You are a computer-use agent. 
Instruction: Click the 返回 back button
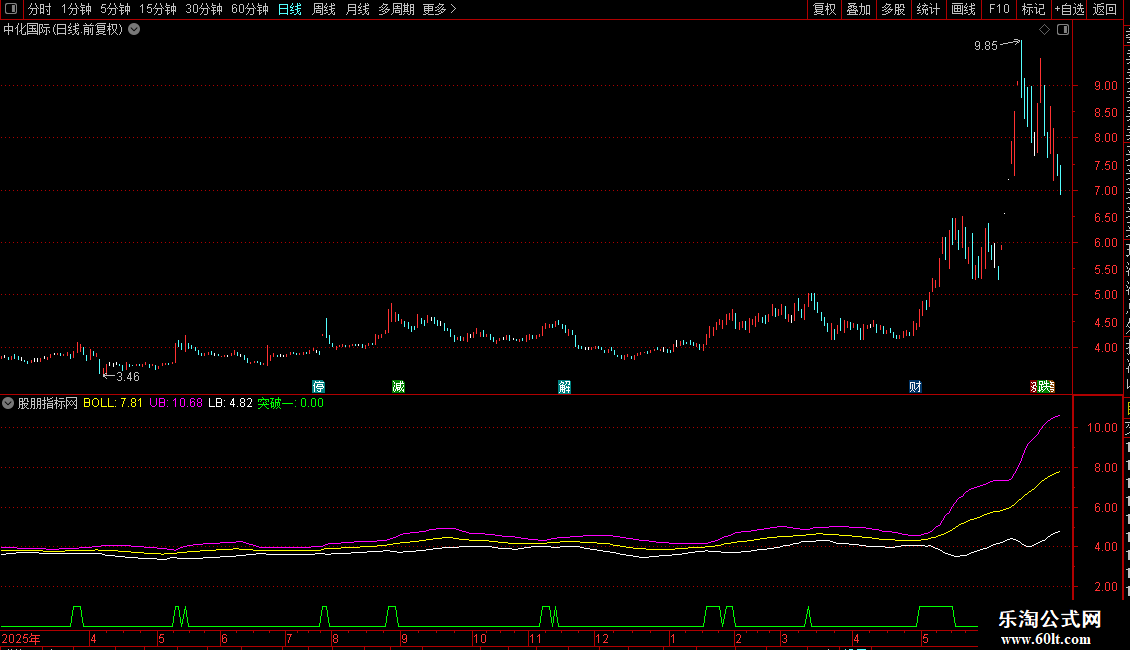[x=1104, y=9]
